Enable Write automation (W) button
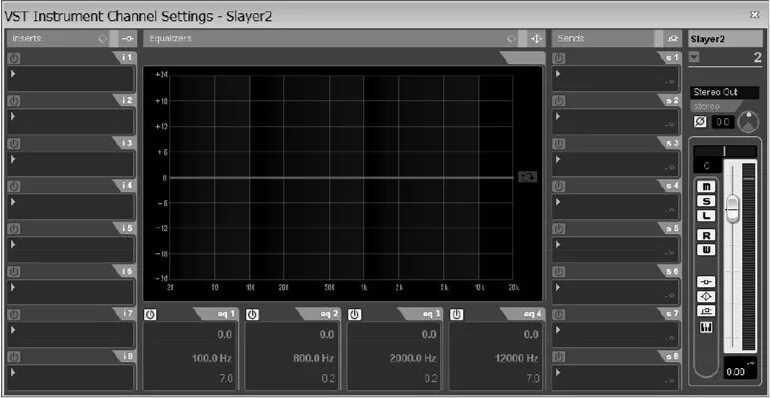The image size is (771, 398). coord(707,250)
